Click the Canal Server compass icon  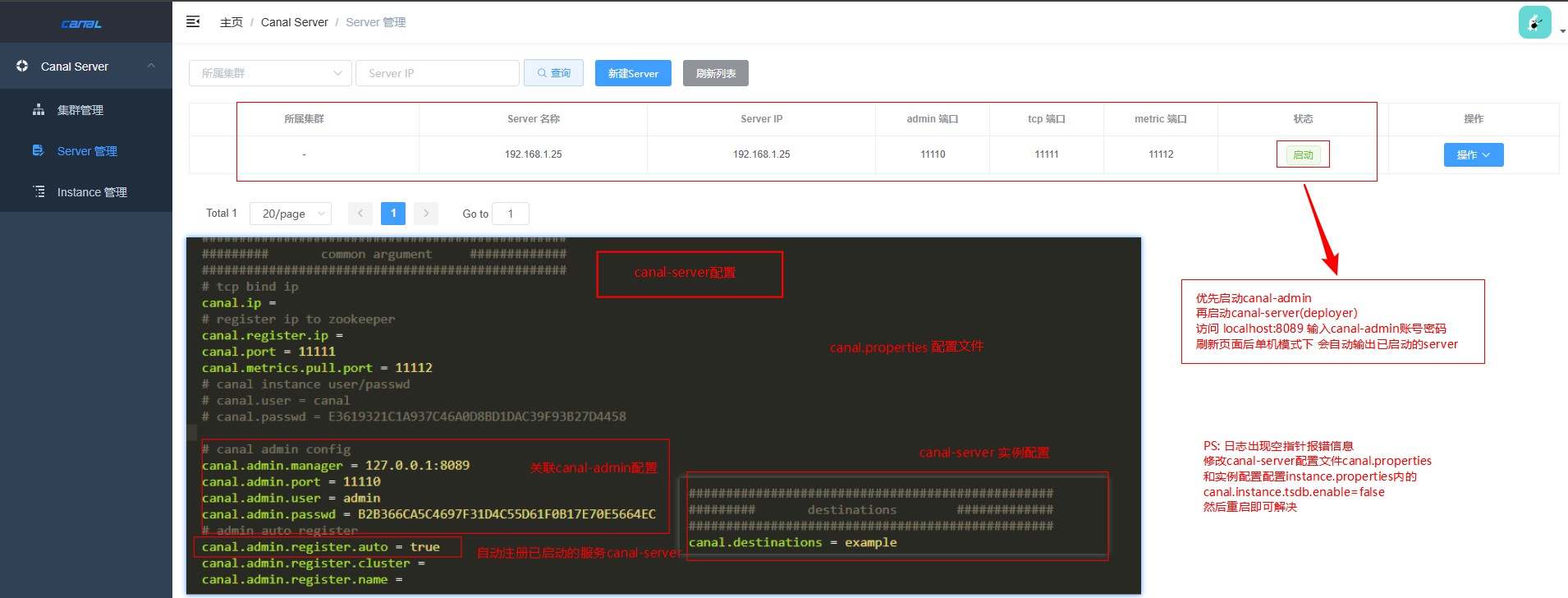[x=22, y=66]
